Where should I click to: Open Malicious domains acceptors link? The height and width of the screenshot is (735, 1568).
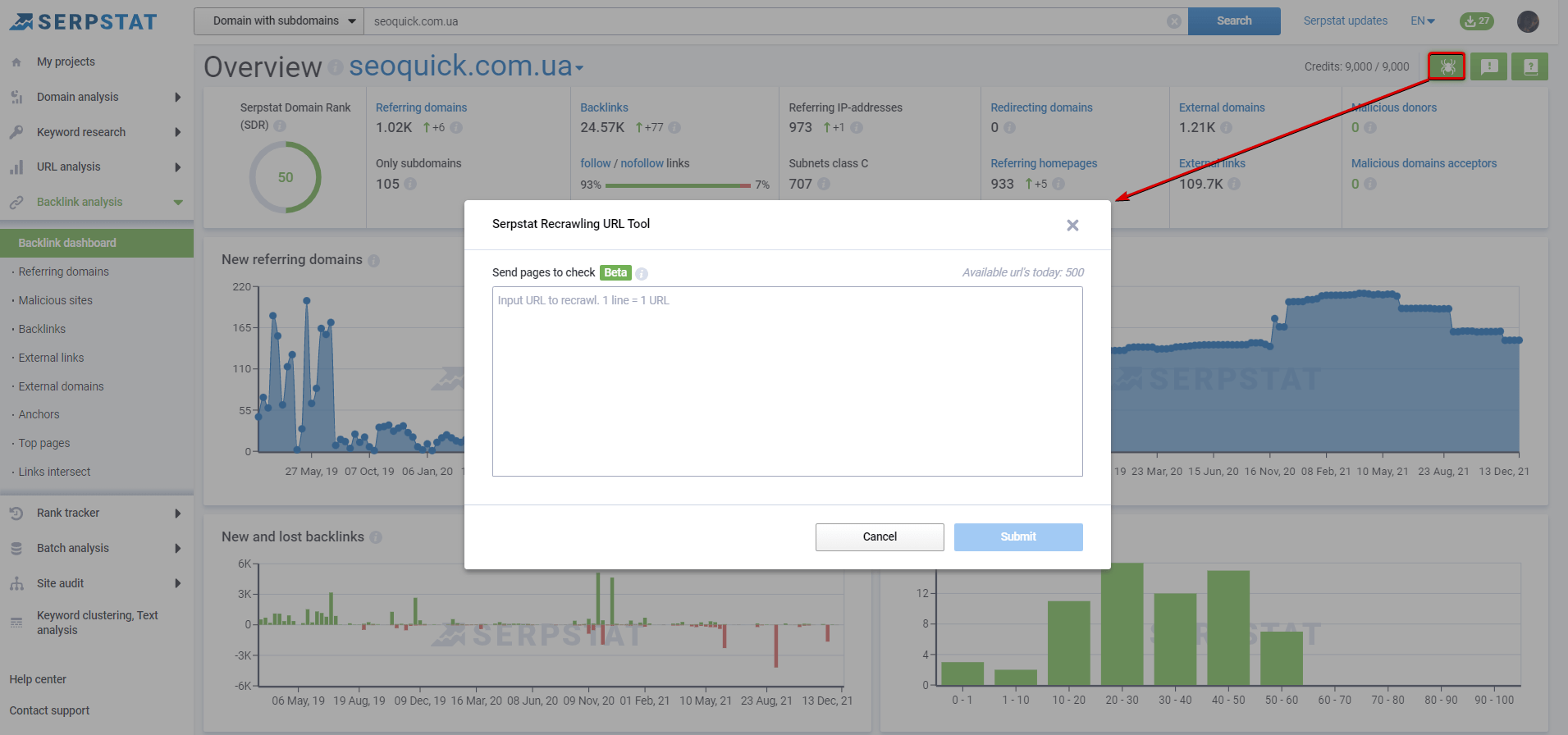tap(1424, 164)
